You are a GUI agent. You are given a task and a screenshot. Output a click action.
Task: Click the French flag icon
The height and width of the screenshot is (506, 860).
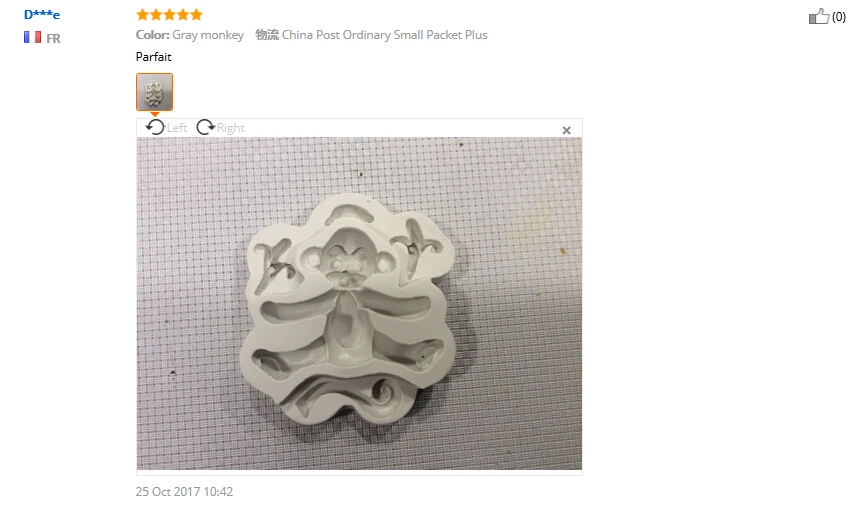[x=32, y=37]
